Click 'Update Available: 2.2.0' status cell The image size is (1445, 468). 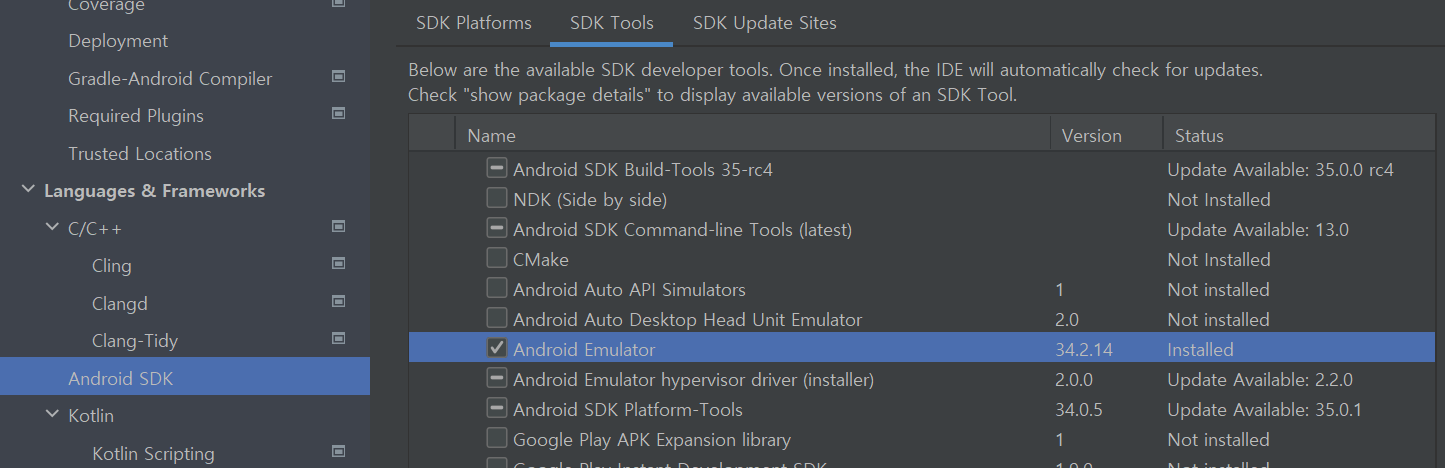click(x=1260, y=379)
